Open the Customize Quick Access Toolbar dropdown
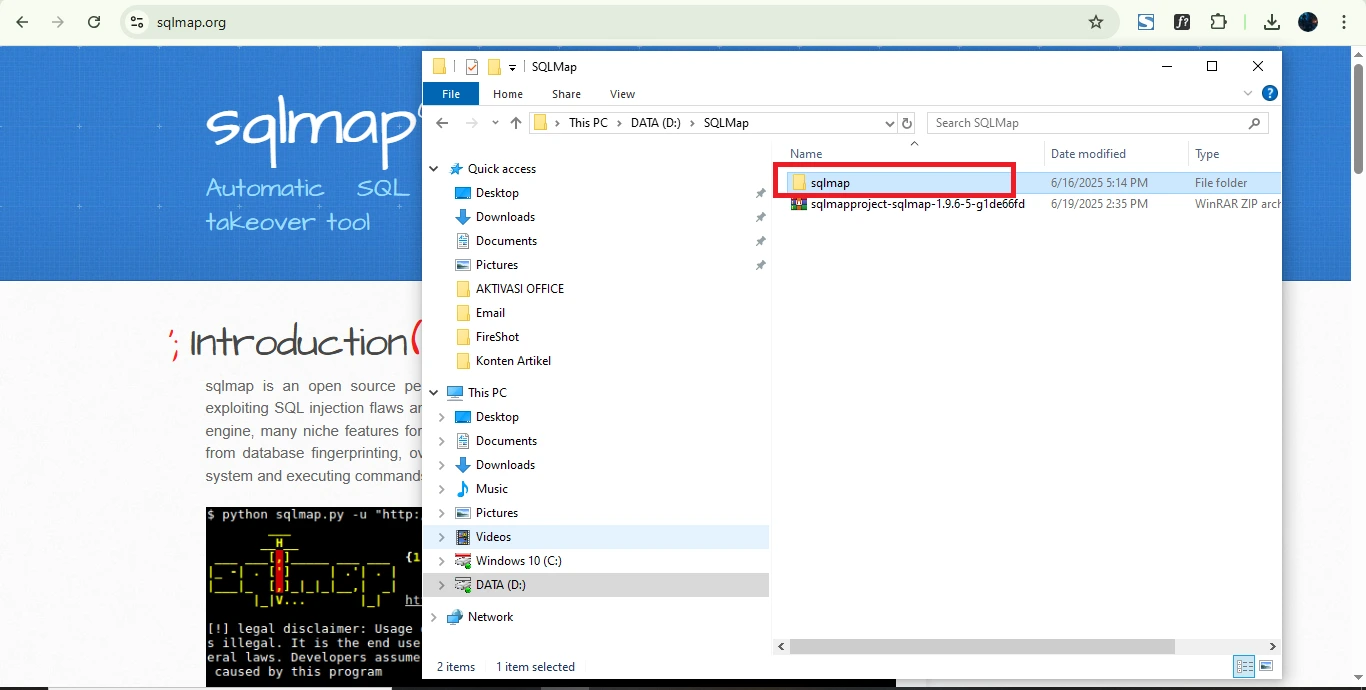This screenshot has width=1366, height=690. click(x=513, y=67)
